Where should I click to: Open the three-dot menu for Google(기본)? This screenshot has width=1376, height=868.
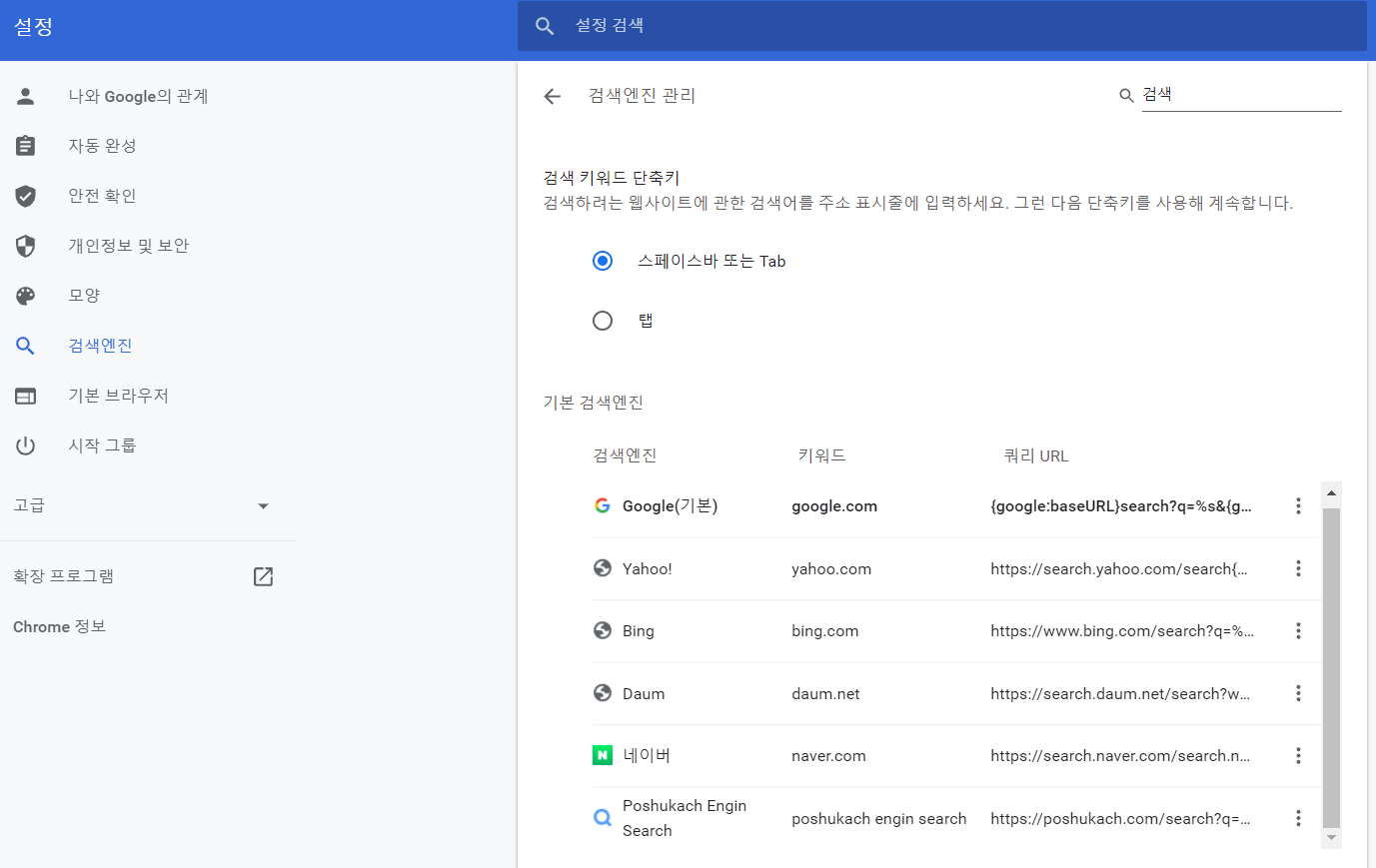tap(1298, 505)
